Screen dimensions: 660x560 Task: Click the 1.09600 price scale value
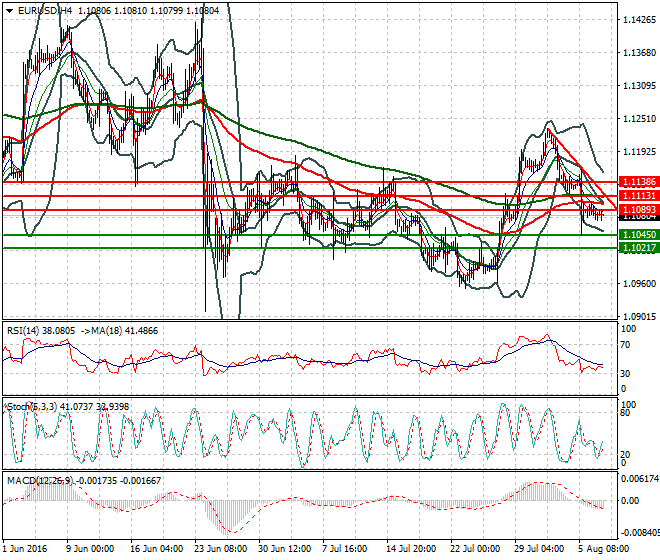638,284
